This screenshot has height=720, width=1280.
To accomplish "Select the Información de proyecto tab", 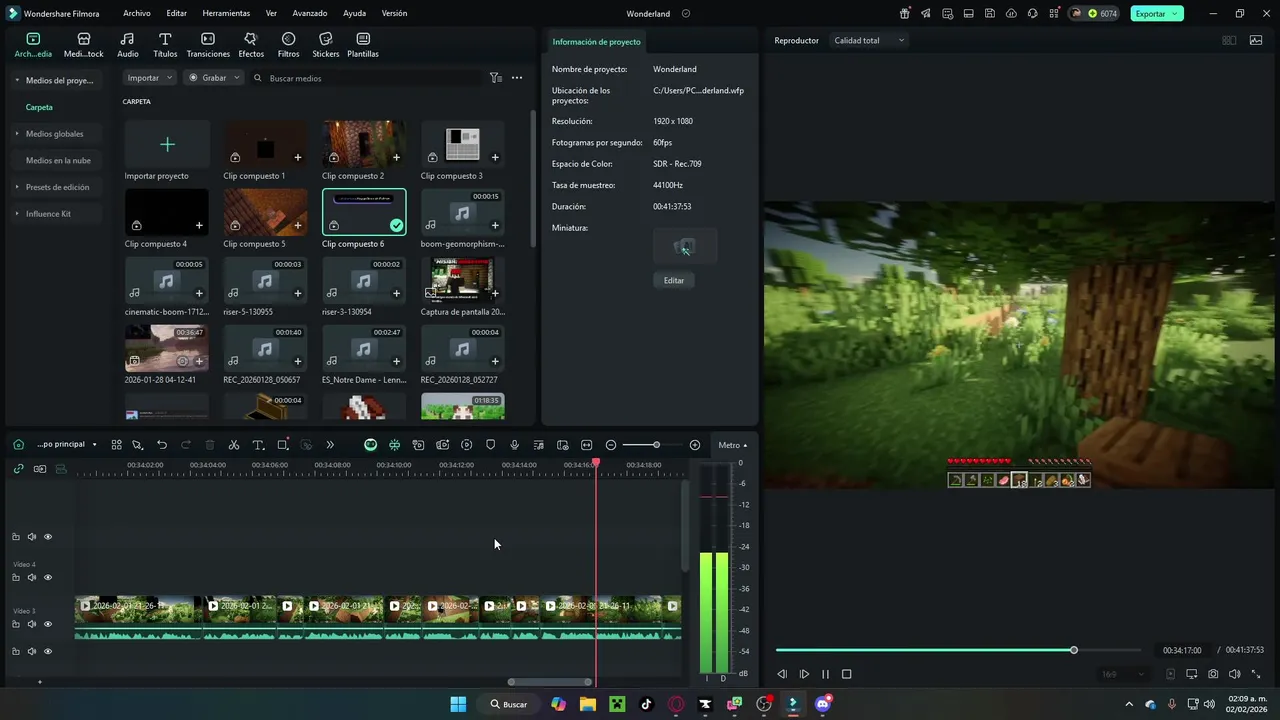I will point(596,42).
